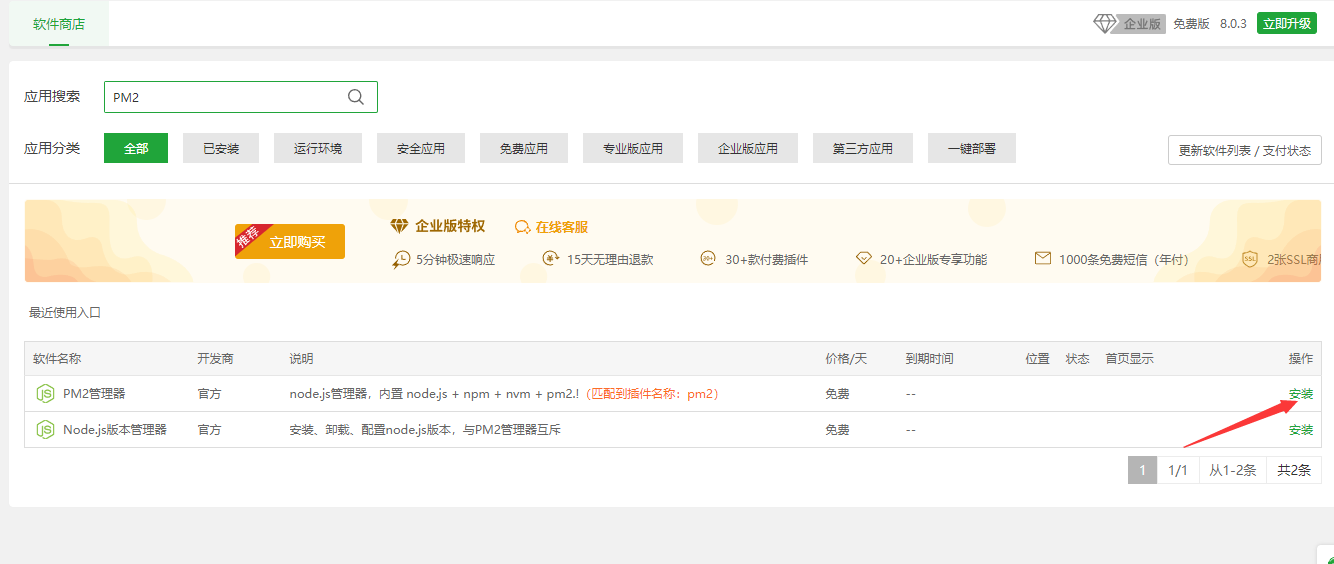Install Node.js版本管理器 via 安装 link
Viewport: 1334px width, 564px height.
tap(1301, 430)
